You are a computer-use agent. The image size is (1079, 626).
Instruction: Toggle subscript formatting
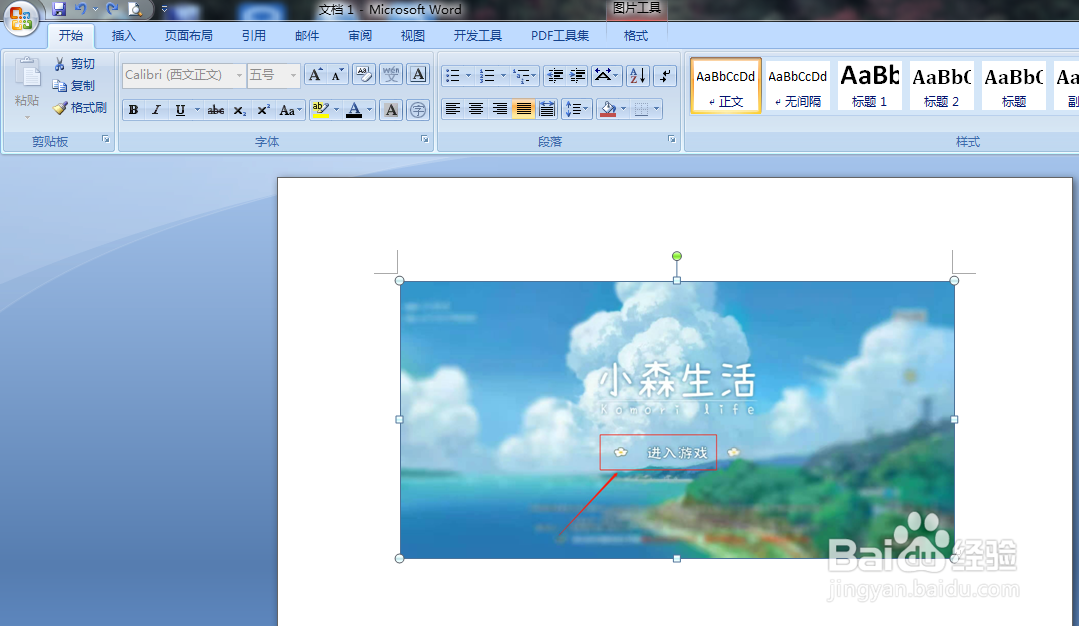tap(239, 110)
